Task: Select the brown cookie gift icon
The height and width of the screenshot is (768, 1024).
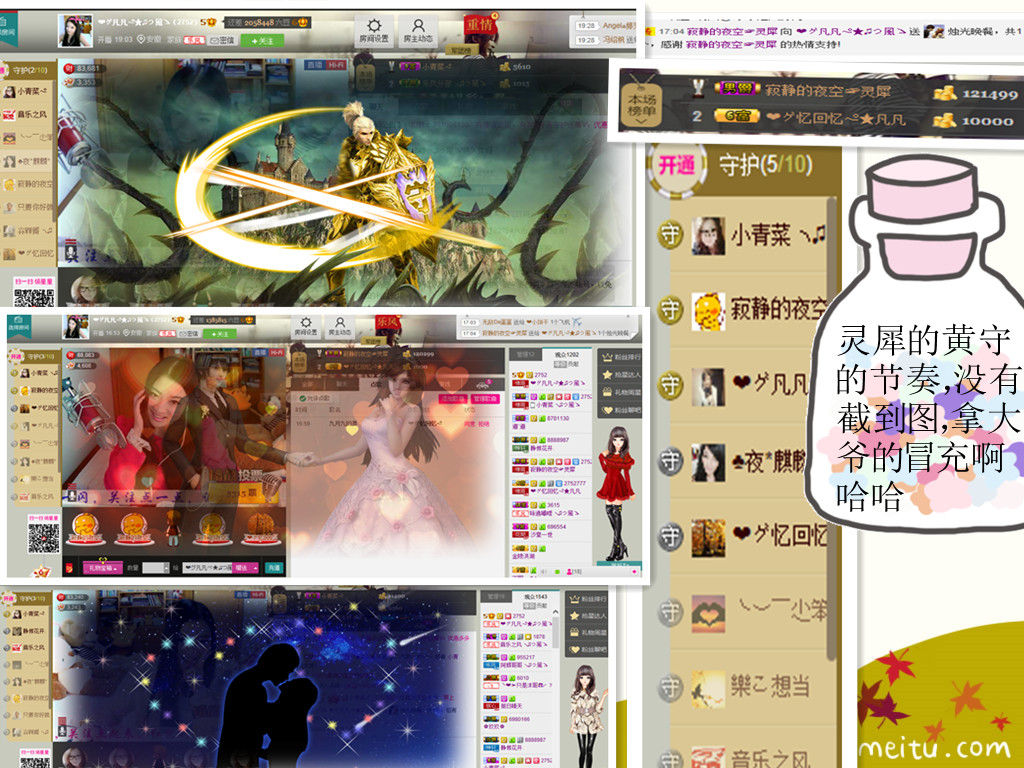Action: coord(261,528)
